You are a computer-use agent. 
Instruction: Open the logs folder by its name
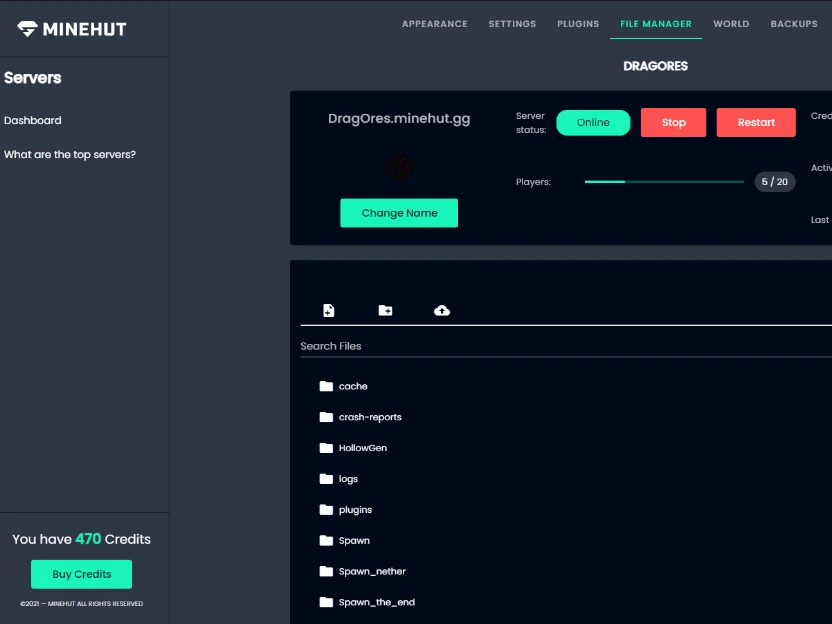tap(349, 479)
